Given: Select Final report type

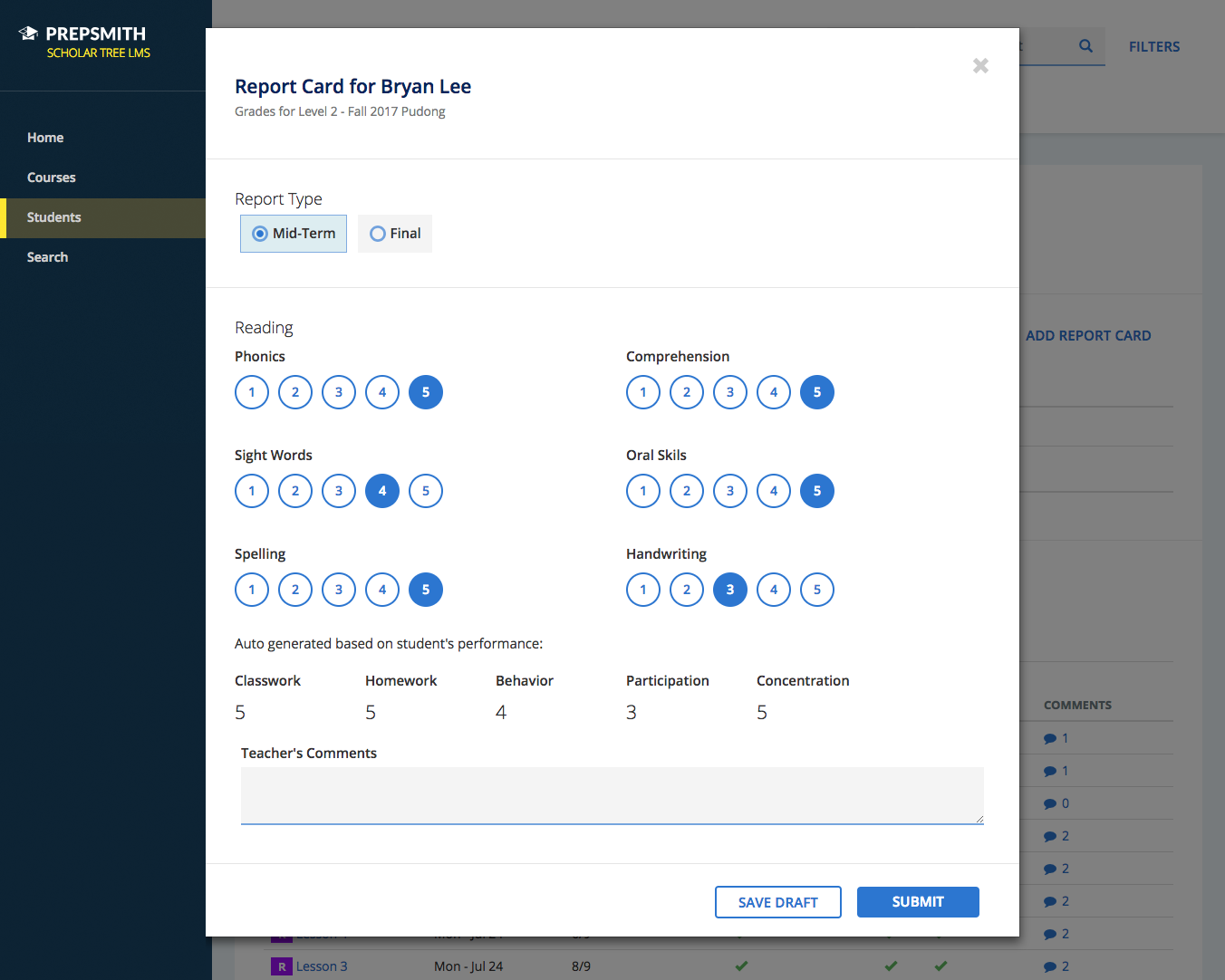Looking at the screenshot, I should 395,234.
